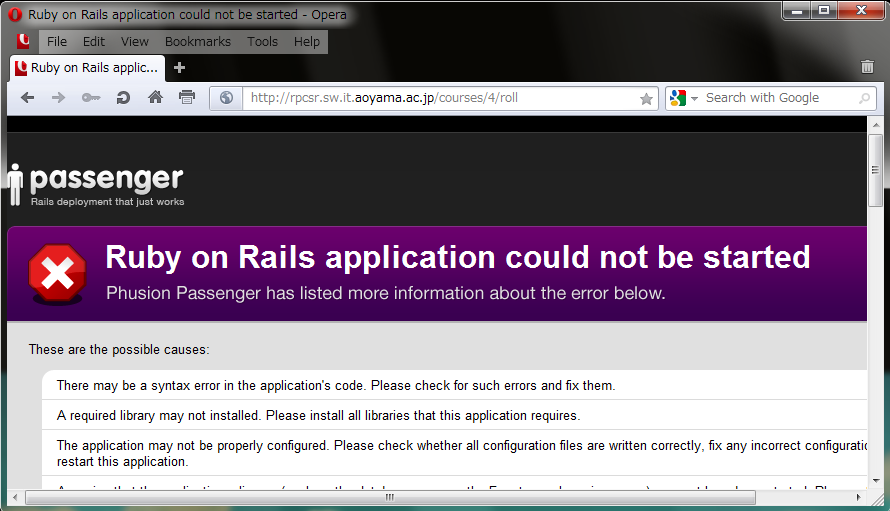Open the password wand key icon
The width and height of the screenshot is (890, 511).
(x=91, y=98)
